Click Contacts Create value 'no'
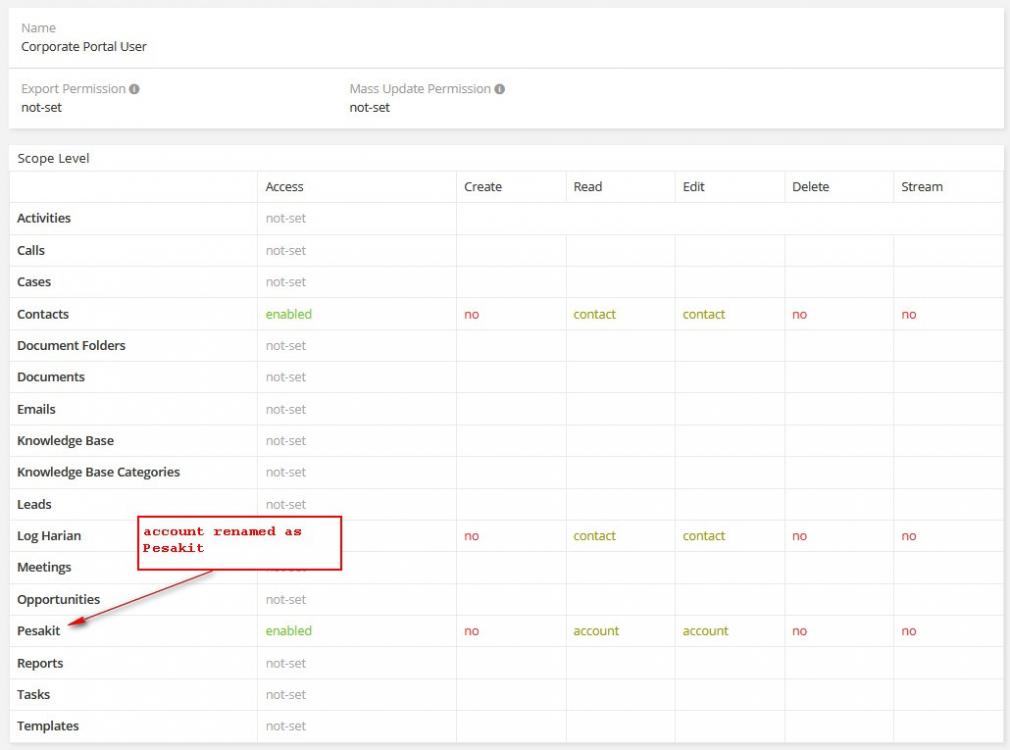The width and height of the screenshot is (1010, 750). pos(471,314)
